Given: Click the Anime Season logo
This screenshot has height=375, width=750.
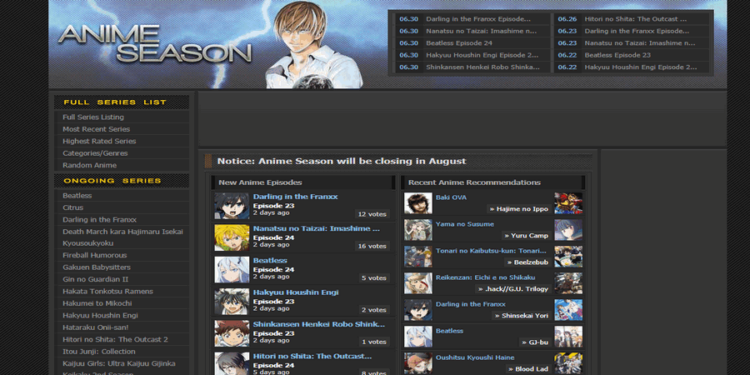Looking at the screenshot, I should tap(154, 44).
